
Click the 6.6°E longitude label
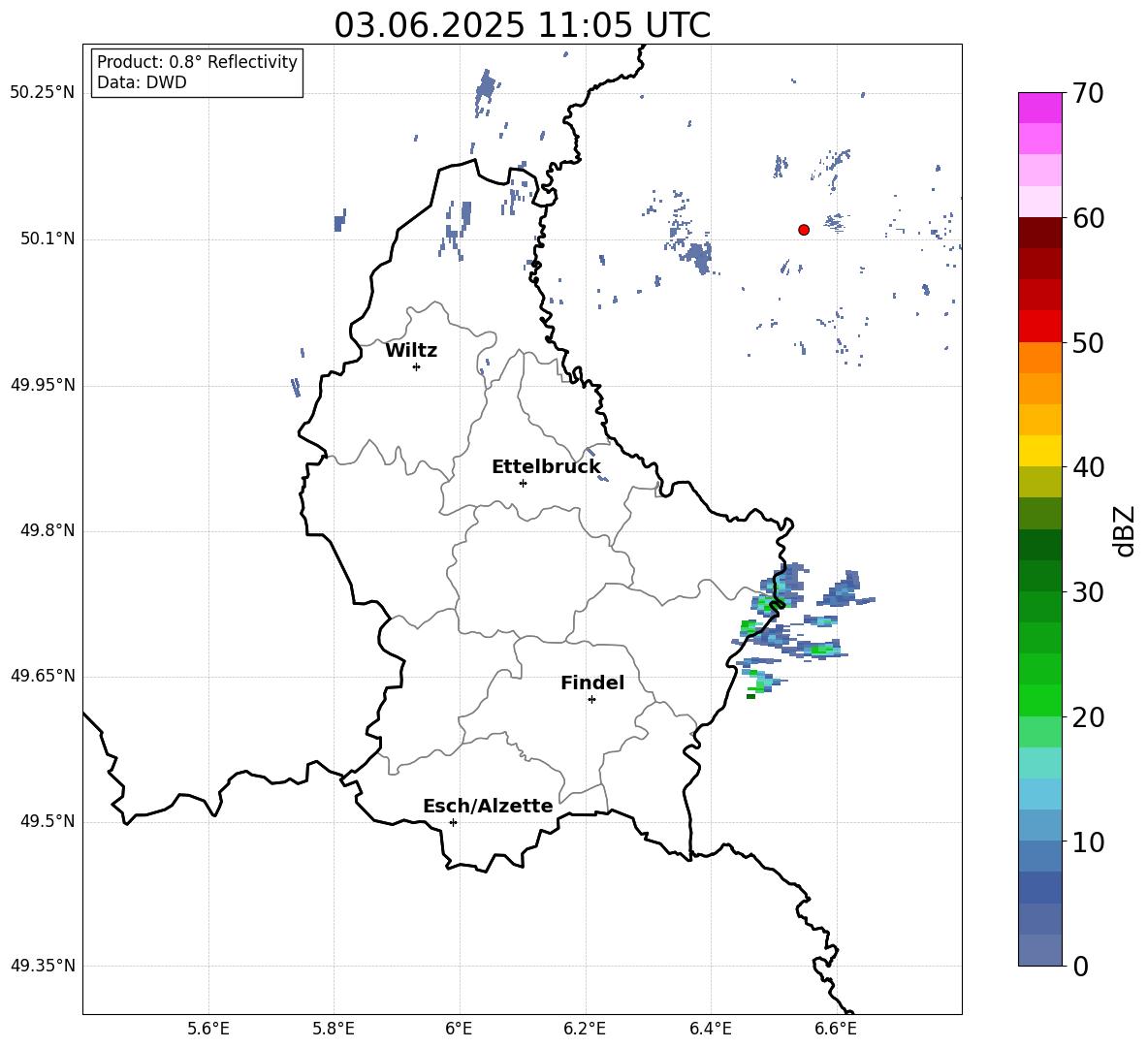pyautogui.click(x=836, y=1029)
